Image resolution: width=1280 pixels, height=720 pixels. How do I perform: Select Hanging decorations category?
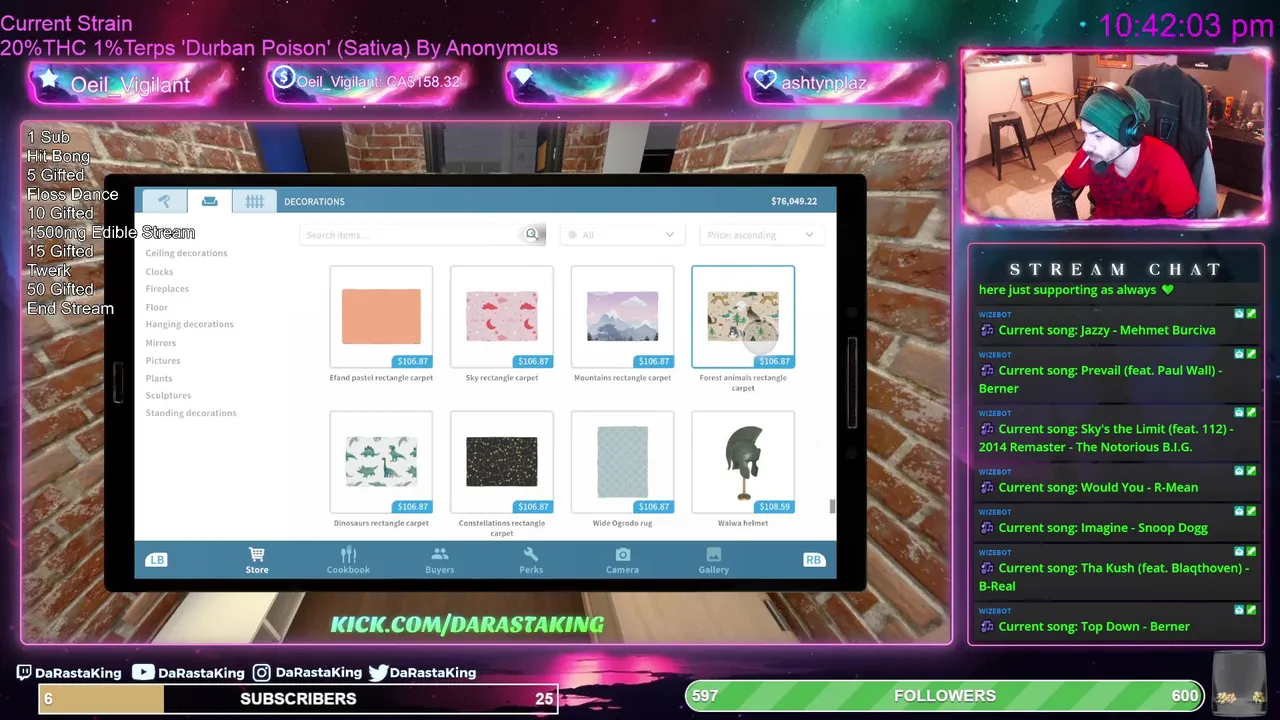point(189,324)
